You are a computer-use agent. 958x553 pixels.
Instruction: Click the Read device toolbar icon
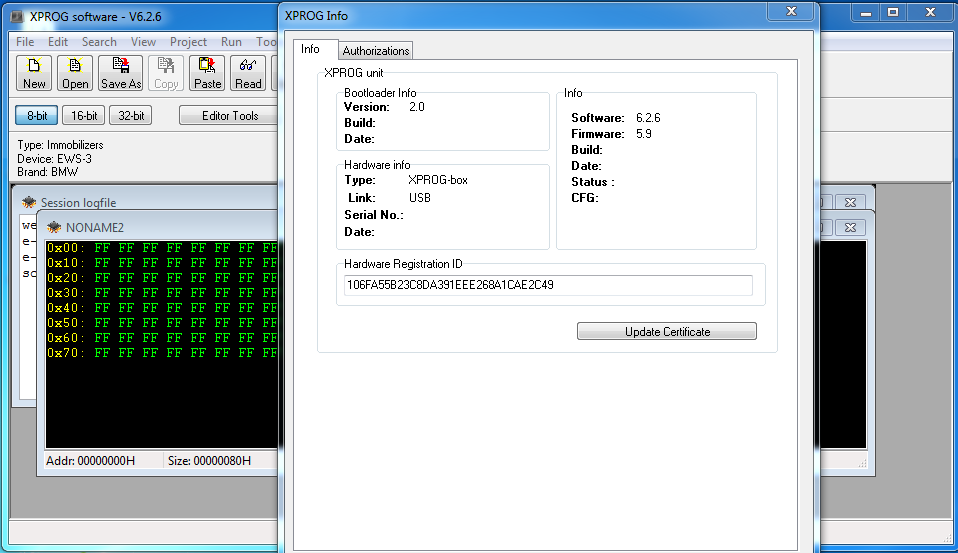tap(248, 73)
